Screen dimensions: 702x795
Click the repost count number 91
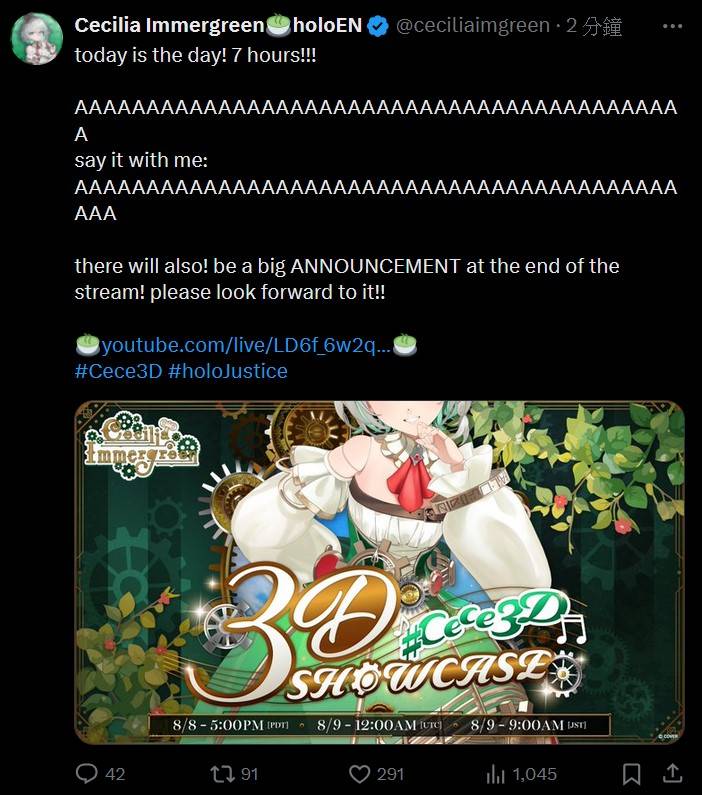tap(249, 774)
